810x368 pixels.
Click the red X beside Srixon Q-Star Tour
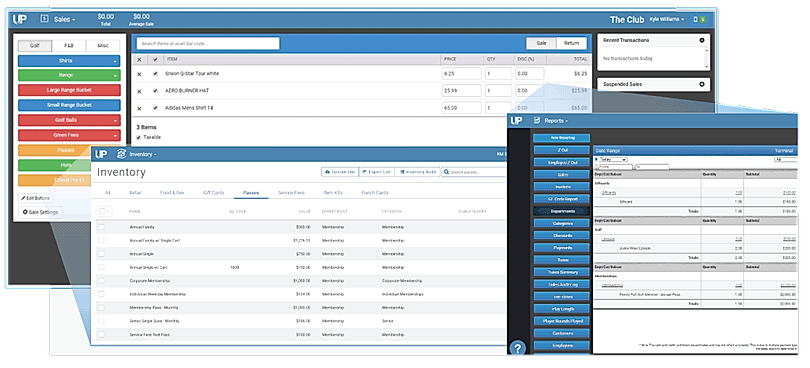click(x=139, y=74)
